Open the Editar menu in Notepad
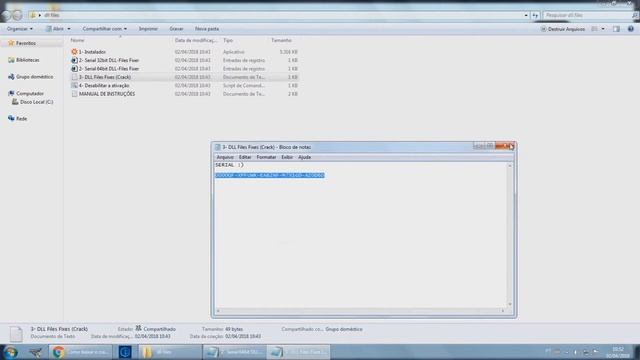The height and width of the screenshot is (360, 640). point(245,157)
